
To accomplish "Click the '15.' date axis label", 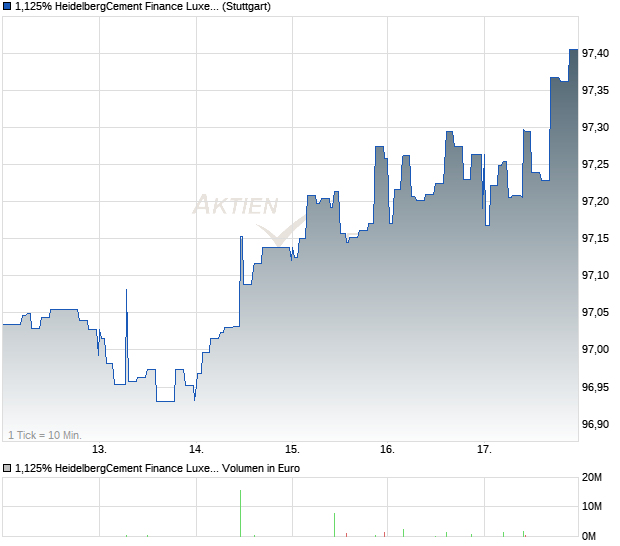I will click(x=292, y=450).
